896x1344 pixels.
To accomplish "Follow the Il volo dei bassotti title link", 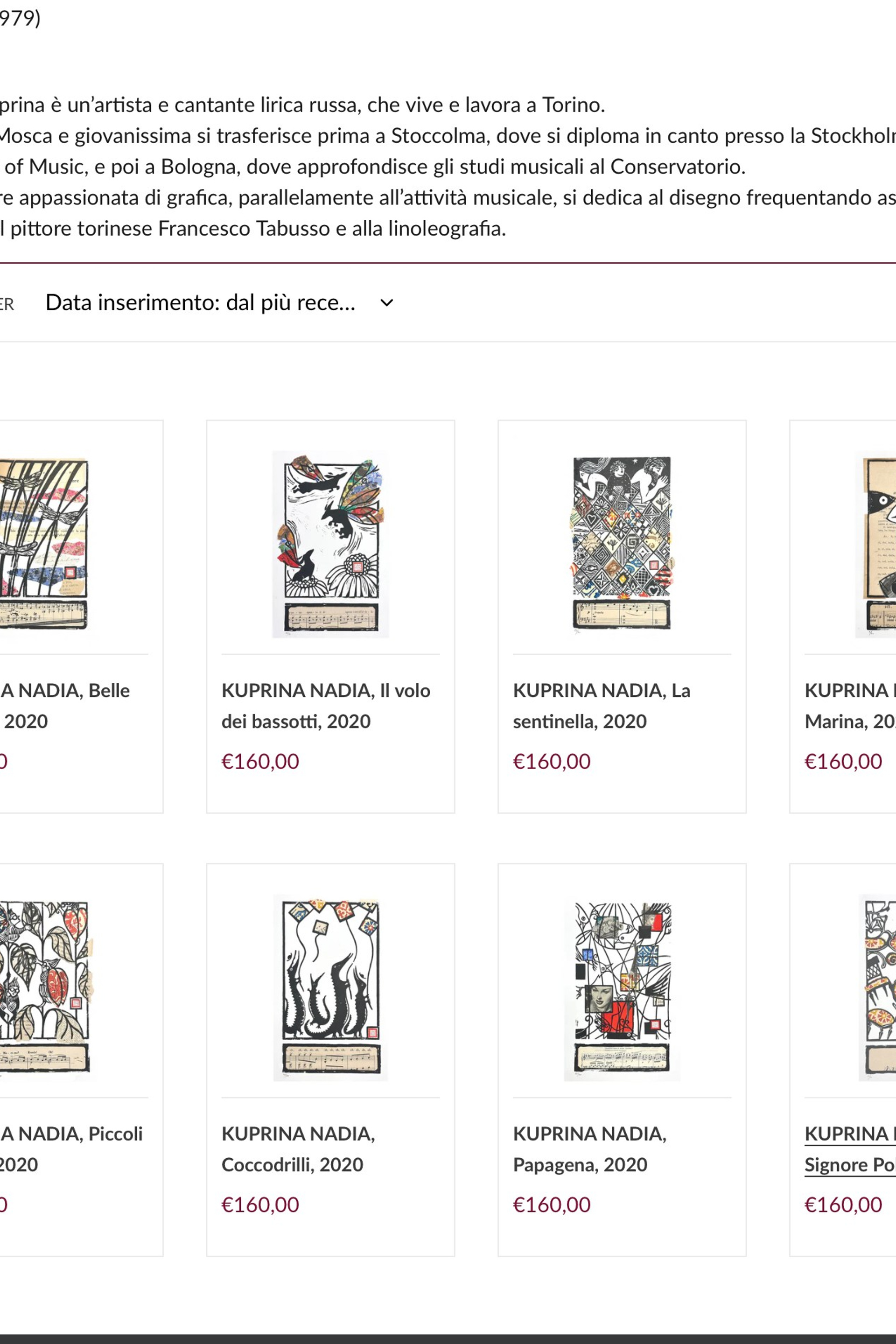I will [x=326, y=706].
